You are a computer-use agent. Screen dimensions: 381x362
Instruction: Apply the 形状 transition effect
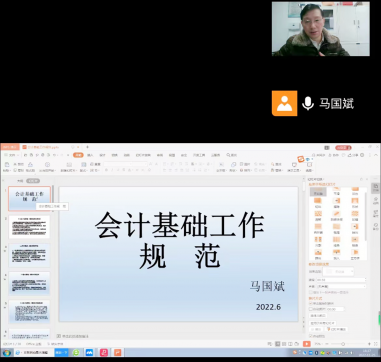click(355, 203)
